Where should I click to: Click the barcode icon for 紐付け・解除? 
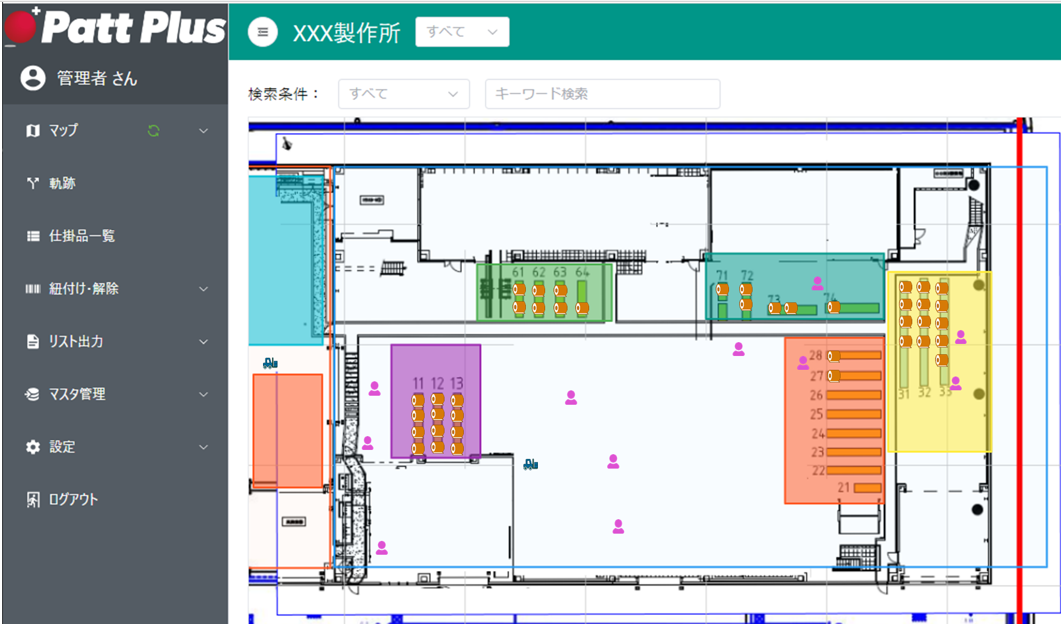35,288
